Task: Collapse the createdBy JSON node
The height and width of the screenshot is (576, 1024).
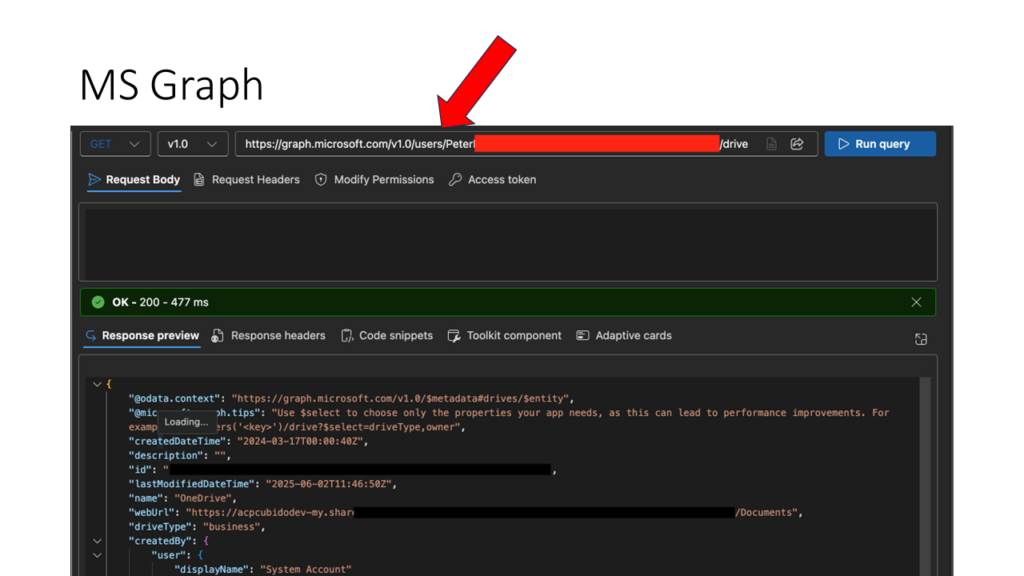Action: point(97,541)
